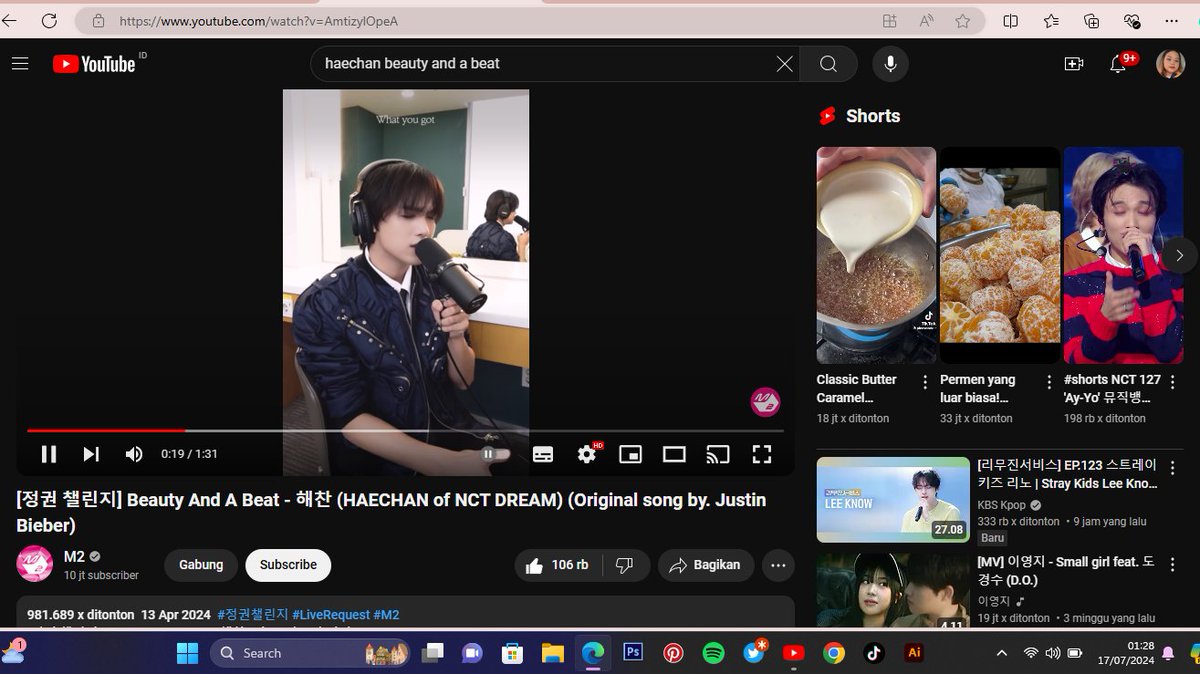Click the taskbar Search box
Image resolution: width=1200 pixels, height=674 pixels.
[311, 653]
